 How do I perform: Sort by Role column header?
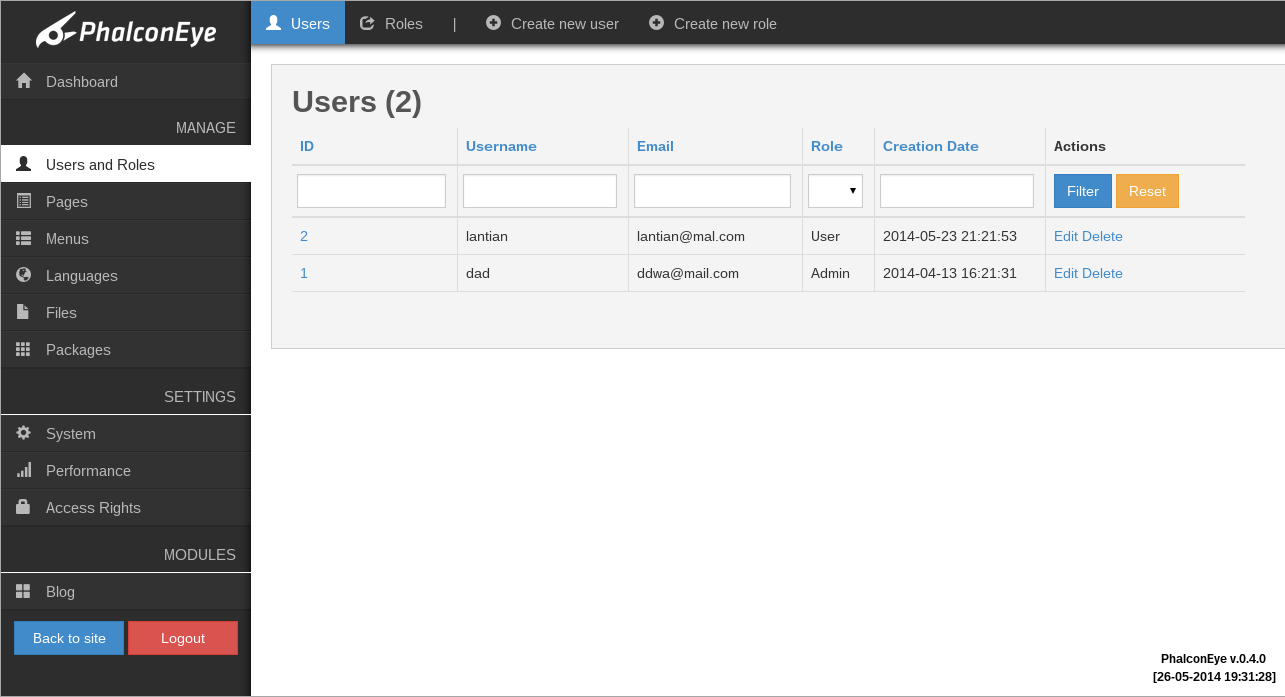[827, 146]
